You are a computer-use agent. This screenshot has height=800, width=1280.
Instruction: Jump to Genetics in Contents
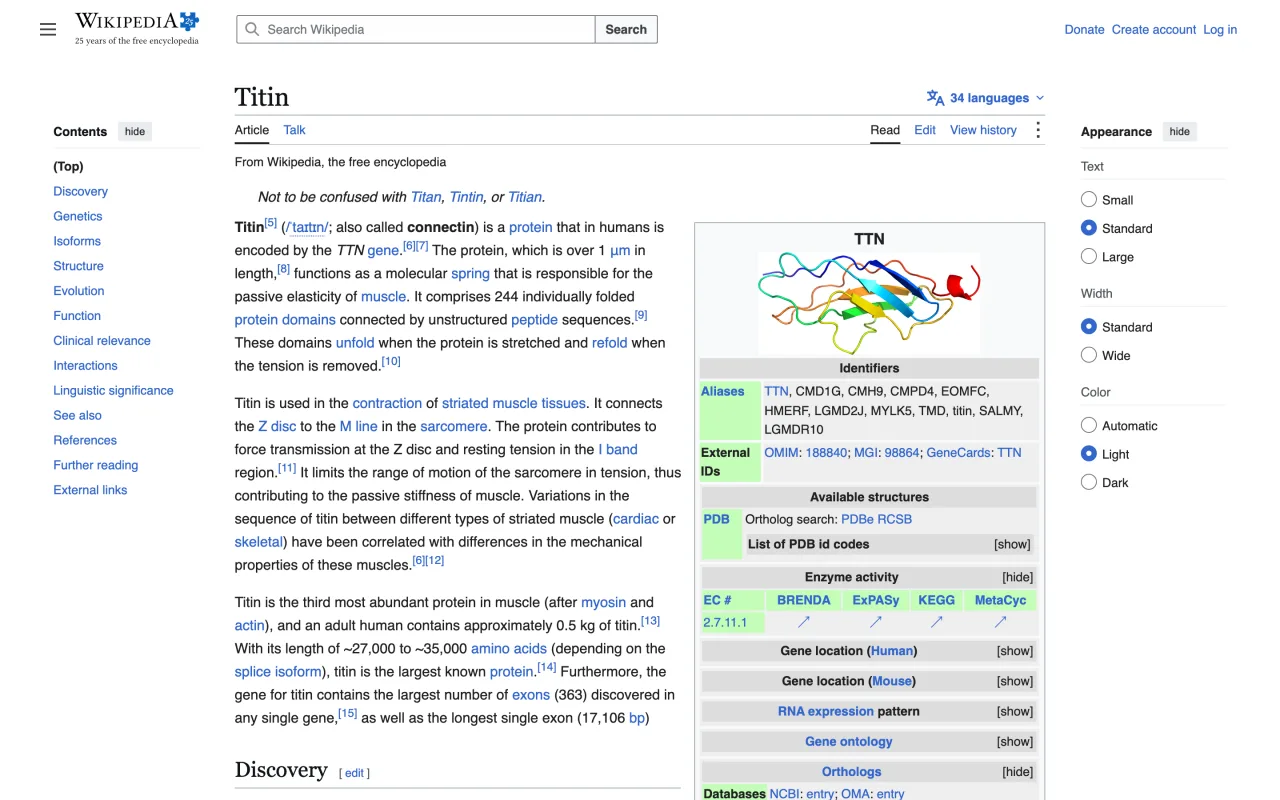point(78,216)
